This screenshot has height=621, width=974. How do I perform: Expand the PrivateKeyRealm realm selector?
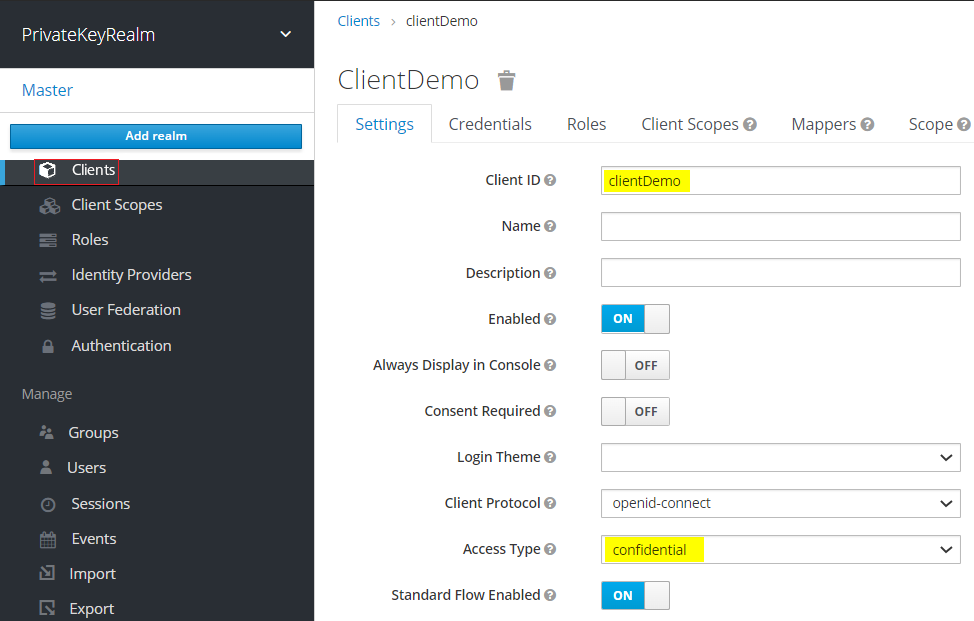click(x=157, y=34)
